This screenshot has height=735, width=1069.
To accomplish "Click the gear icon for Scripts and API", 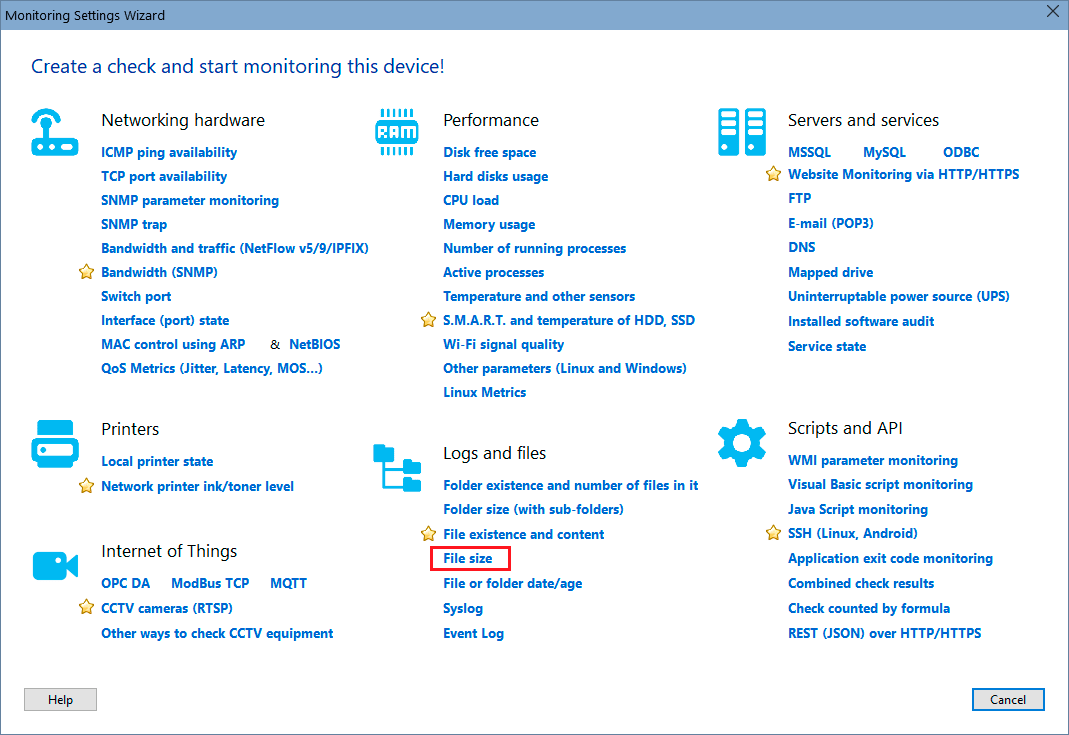I will click(741, 441).
